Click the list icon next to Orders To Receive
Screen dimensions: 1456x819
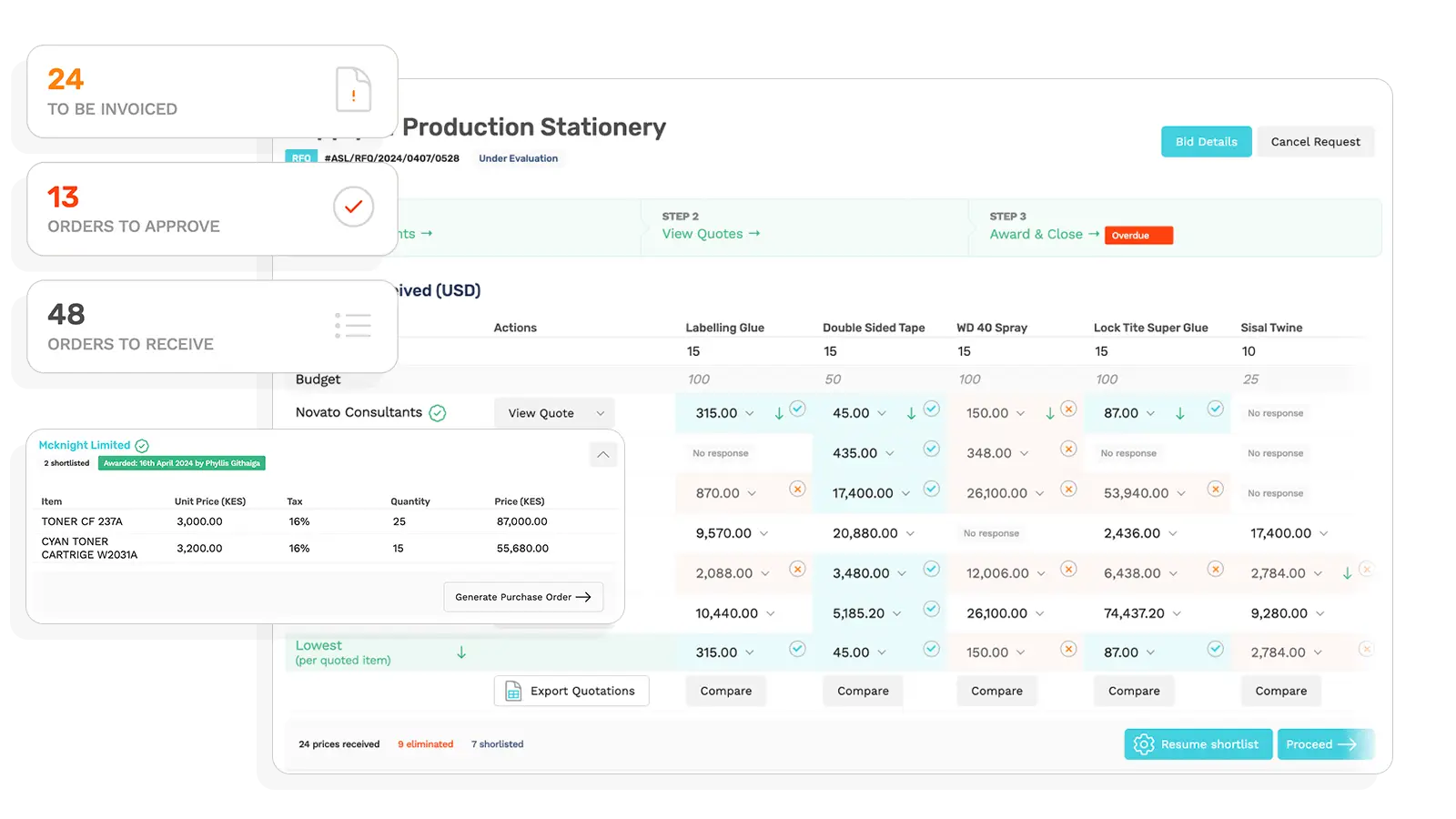click(x=354, y=325)
